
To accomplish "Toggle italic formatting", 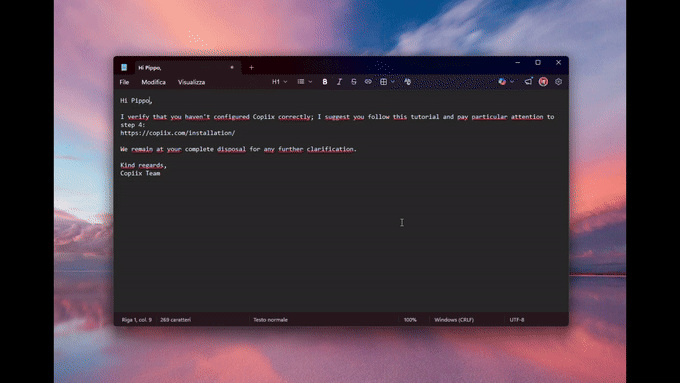I will click(x=339, y=82).
